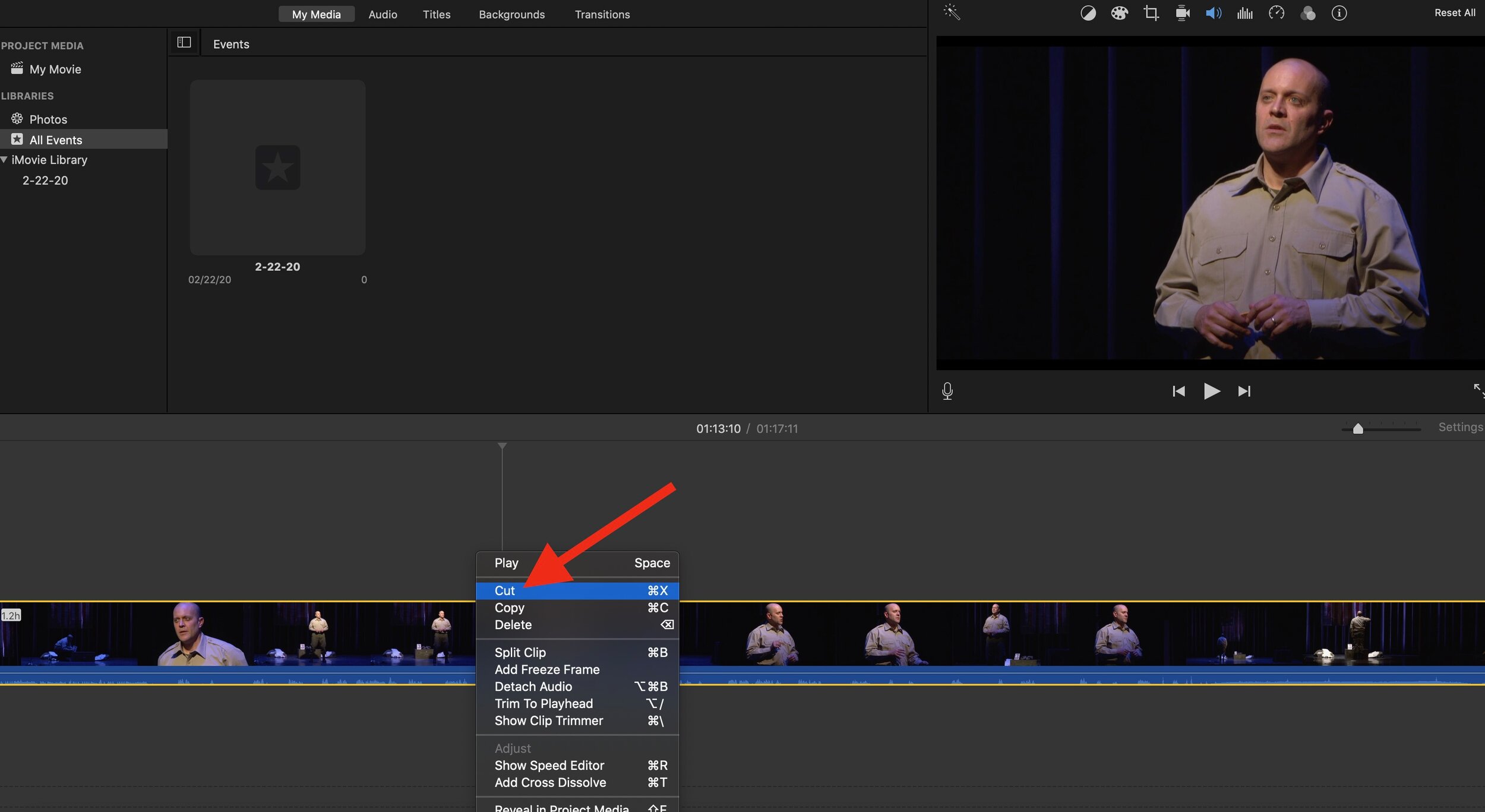Play the video in the viewer

point(1212,391)
